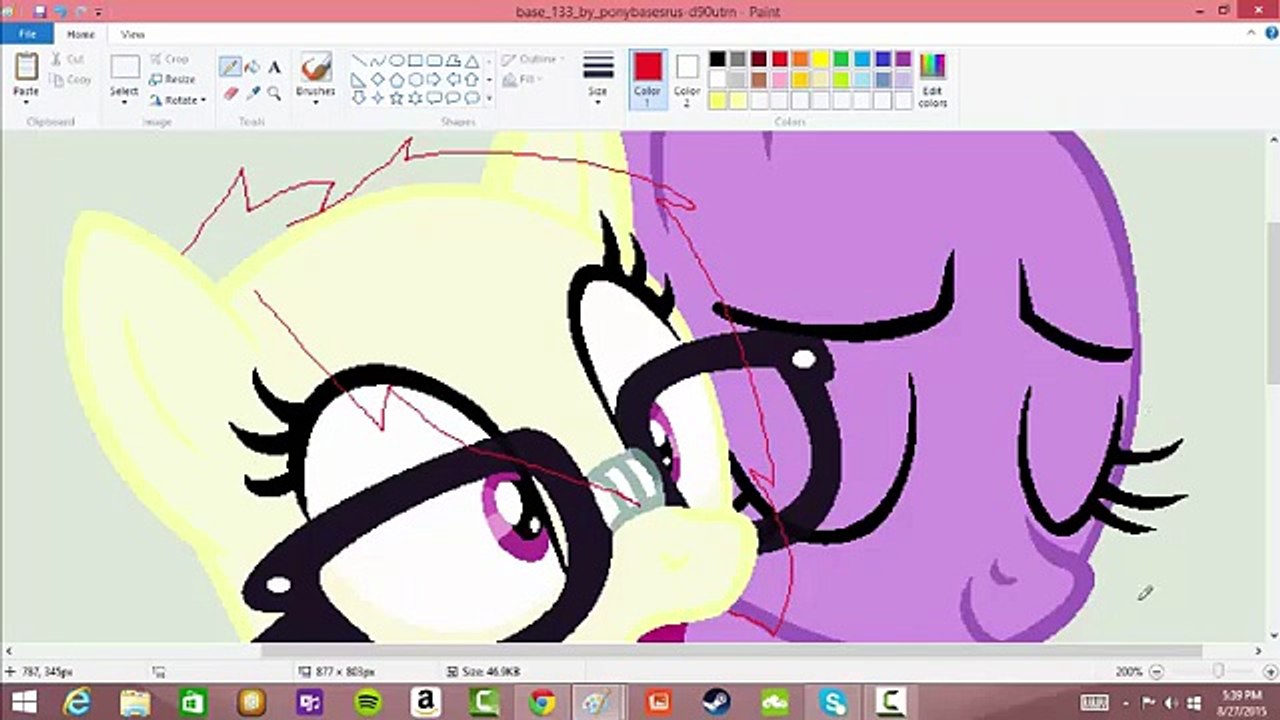Open the File menu
Screen dimensions: 1280x720
pyautogui.click(x=27, y=34)
